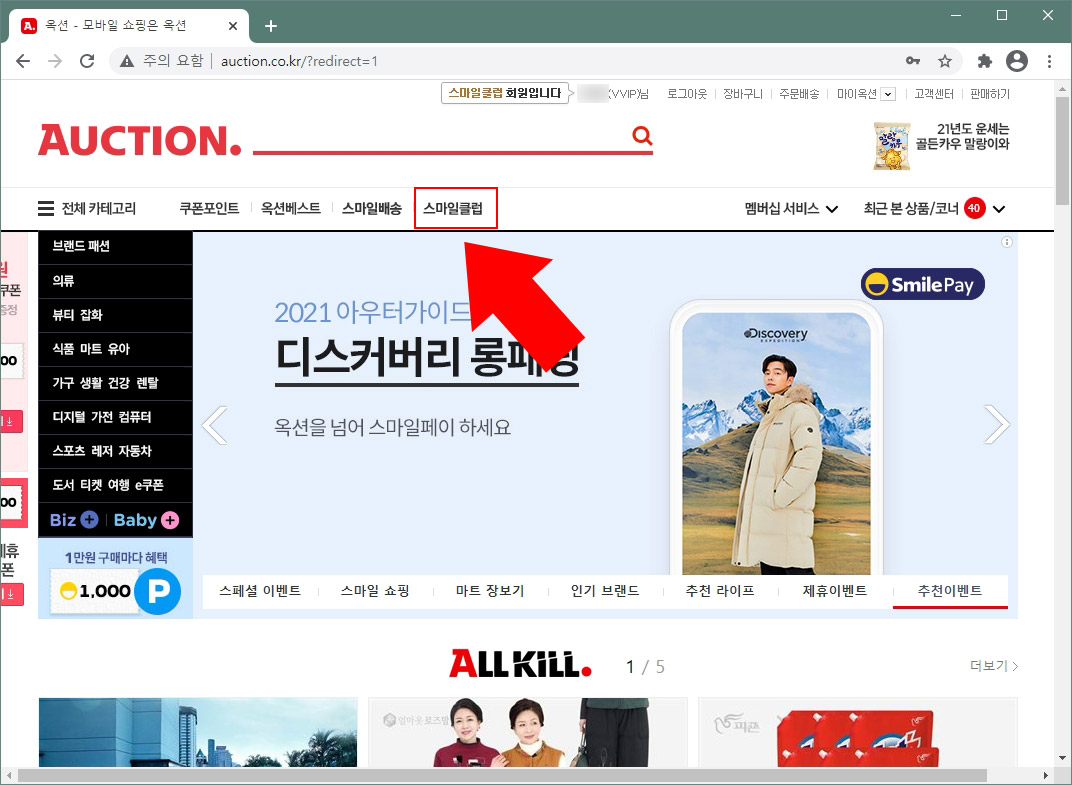Click 1만원 구매마다 혜택 promo
This screenshot has height=785, width=1072.
coord(116,578)
